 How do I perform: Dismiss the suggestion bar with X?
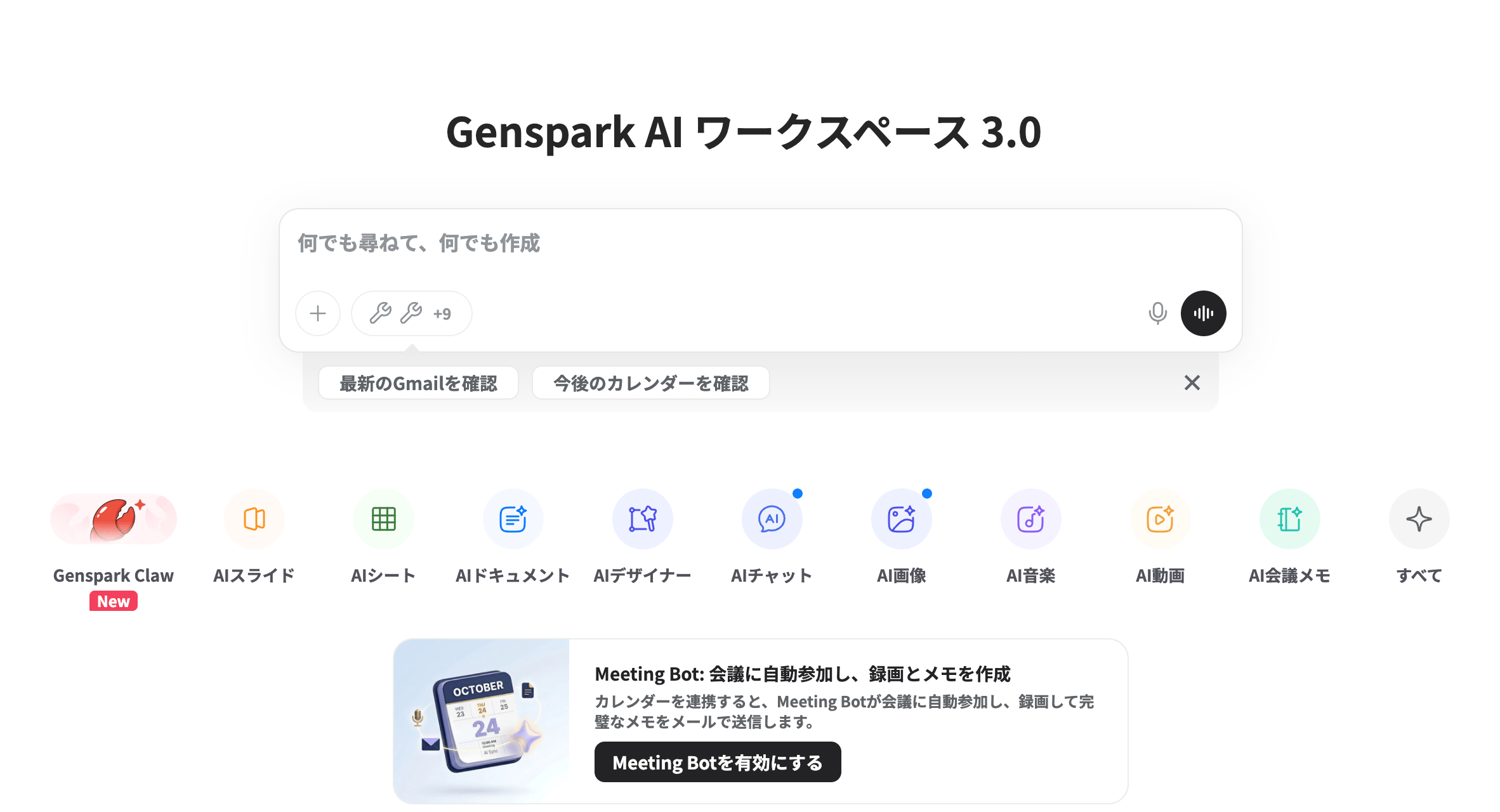[1192, 383]
